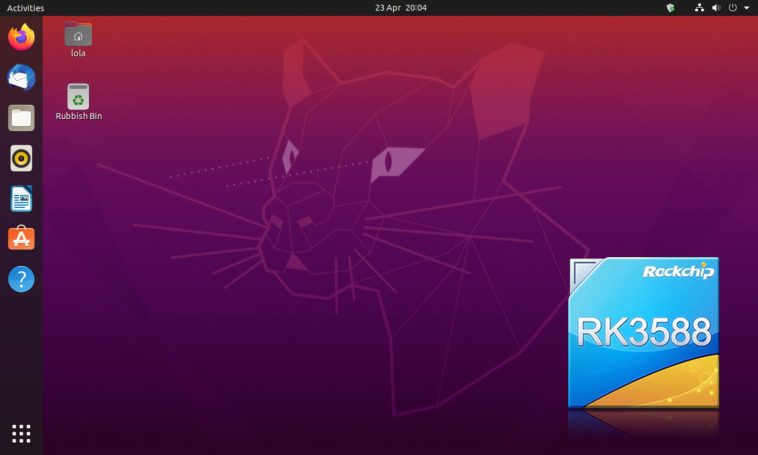Open Firefox from the dock
This screenshot has height=455, width=758.
pos(21,37)
